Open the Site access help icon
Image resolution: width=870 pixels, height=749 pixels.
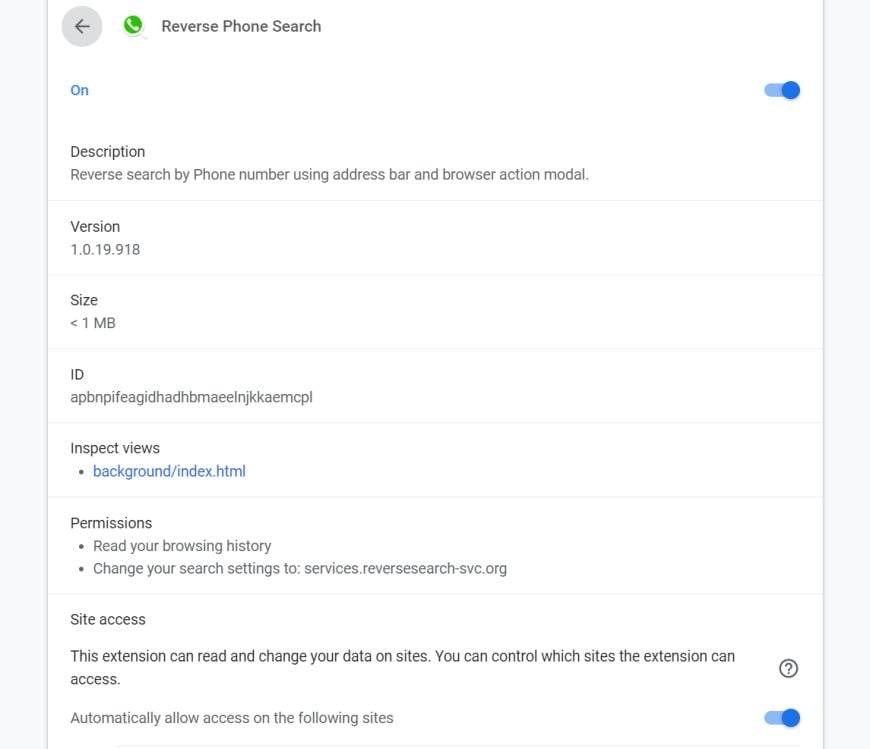coord(788,669)
